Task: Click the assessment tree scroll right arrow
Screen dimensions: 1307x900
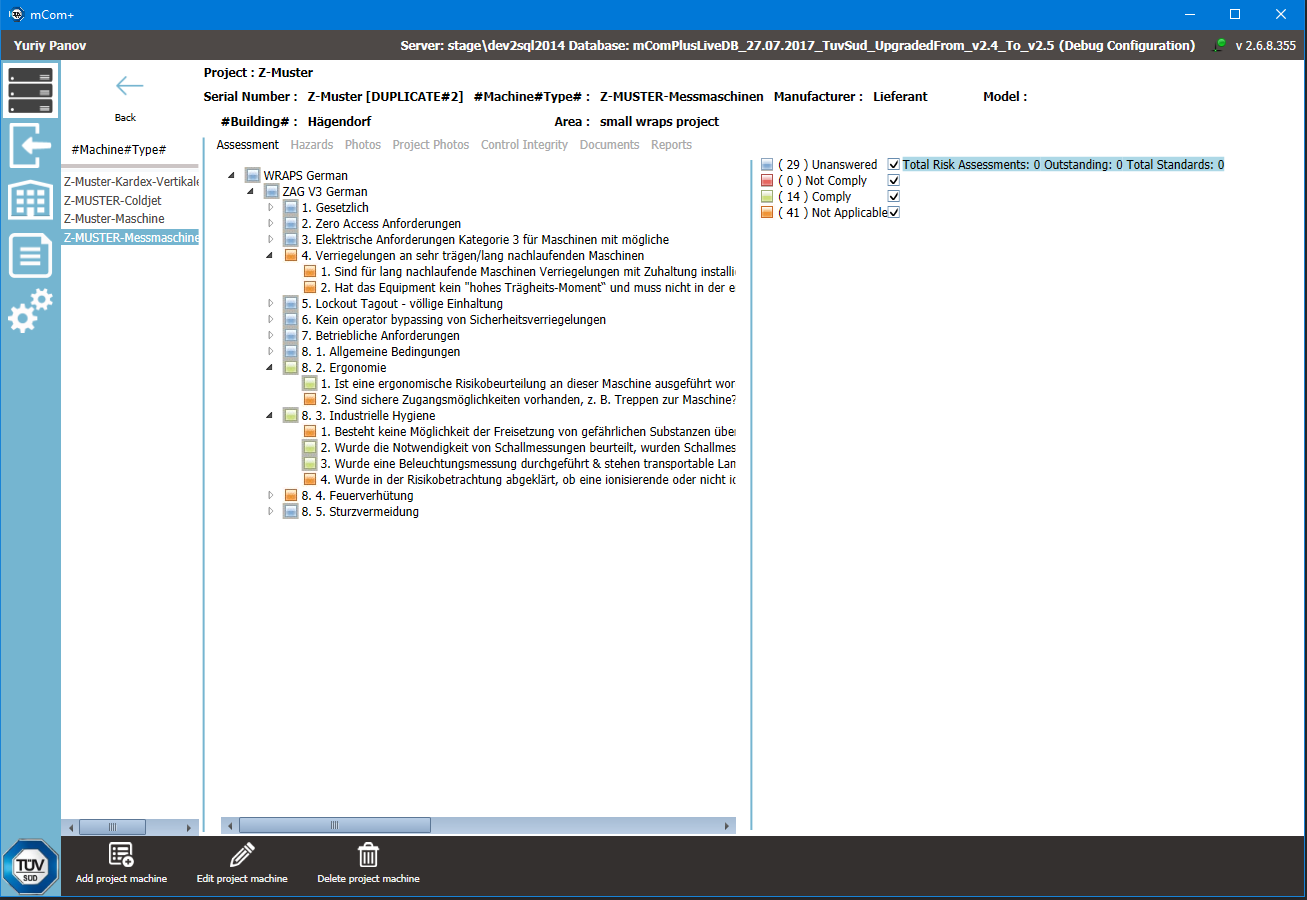Action: pos(728,825)
